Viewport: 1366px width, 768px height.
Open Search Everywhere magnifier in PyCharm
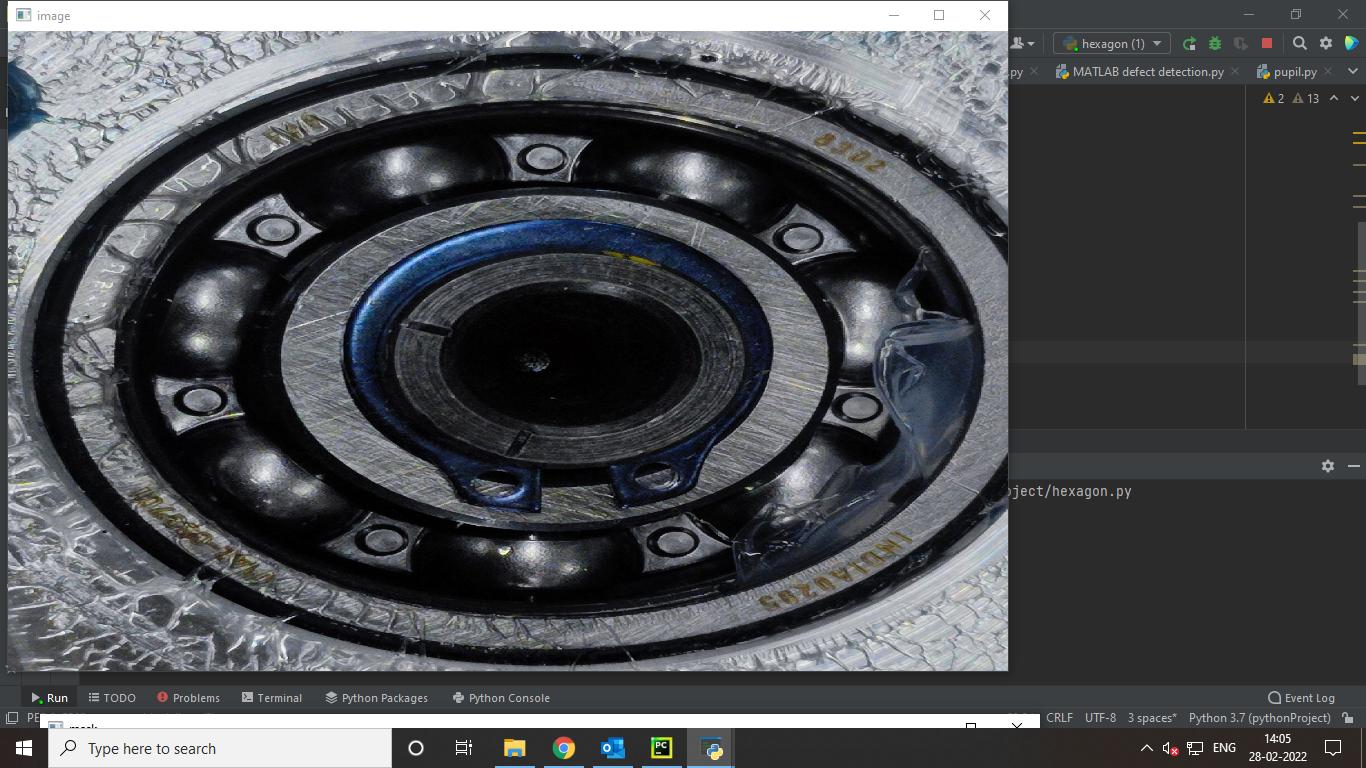pos(1300,43)
